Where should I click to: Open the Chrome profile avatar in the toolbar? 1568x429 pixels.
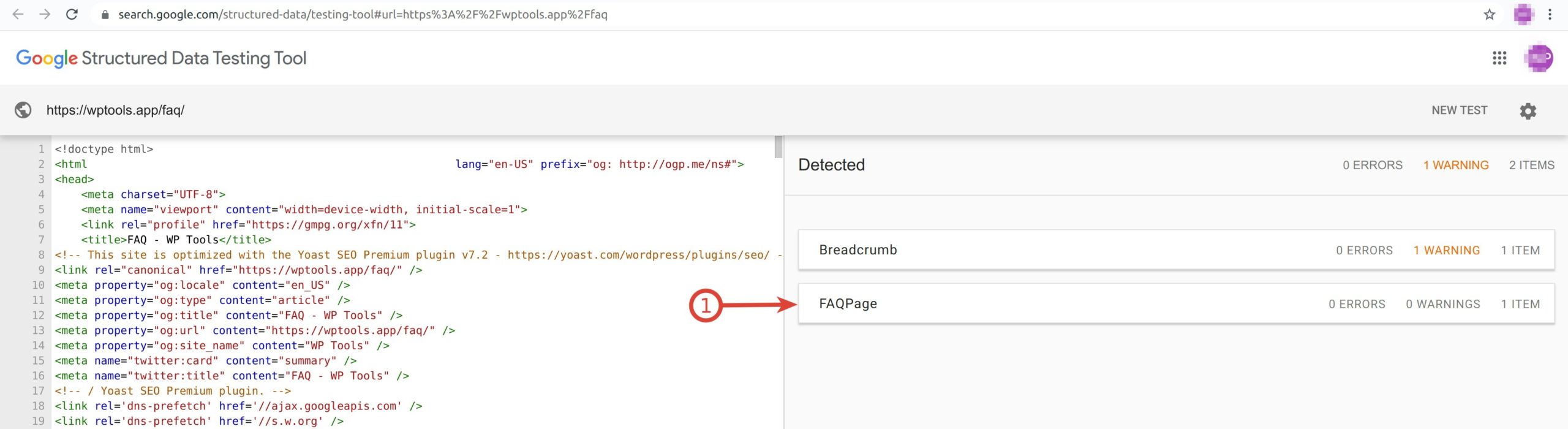1523,14
